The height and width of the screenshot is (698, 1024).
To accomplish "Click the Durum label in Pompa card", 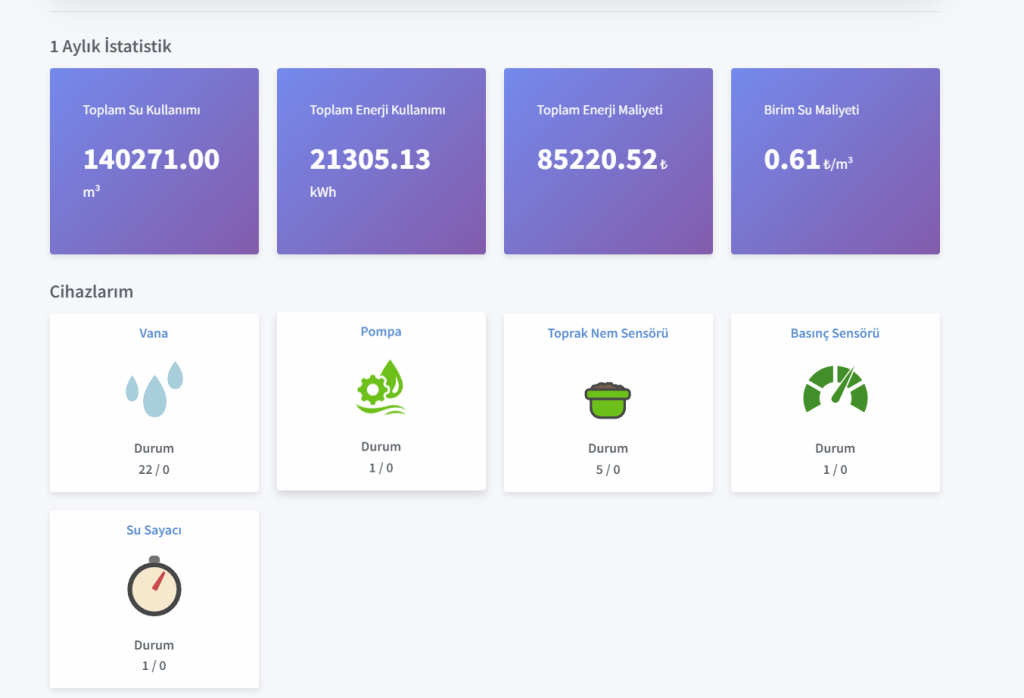I will coord(381,447).
